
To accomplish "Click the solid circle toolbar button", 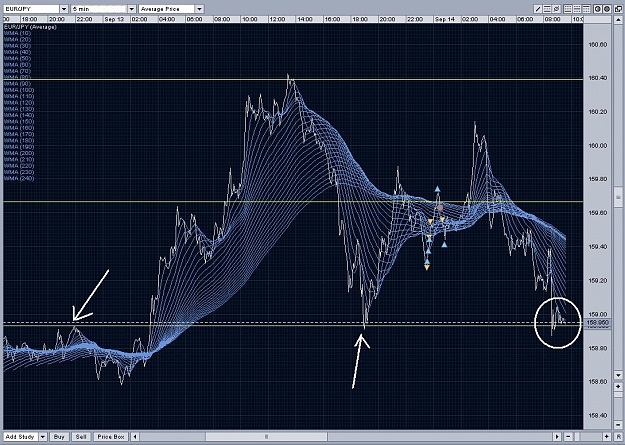I will (607, 9).
